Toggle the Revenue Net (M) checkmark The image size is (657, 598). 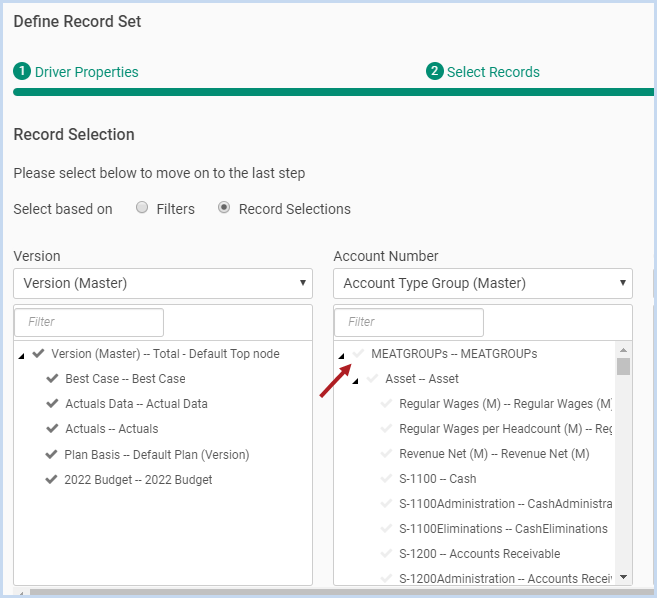click(x=386, y=453)
